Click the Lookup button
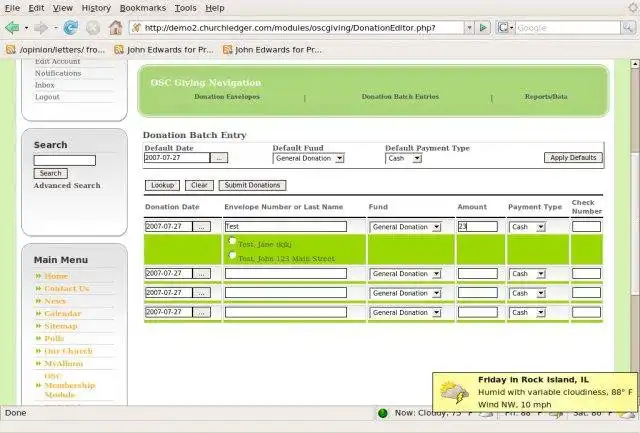Image resolution: width=640 pixels, height=433 pixels. (162, 185)
